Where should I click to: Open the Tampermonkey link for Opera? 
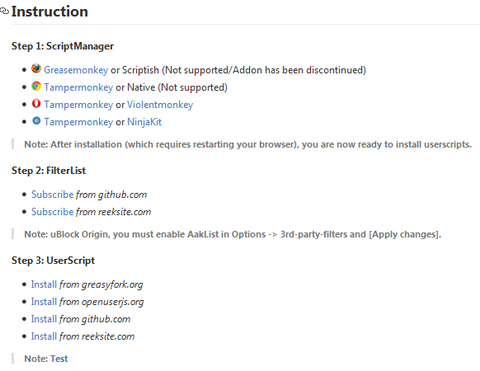78,105
